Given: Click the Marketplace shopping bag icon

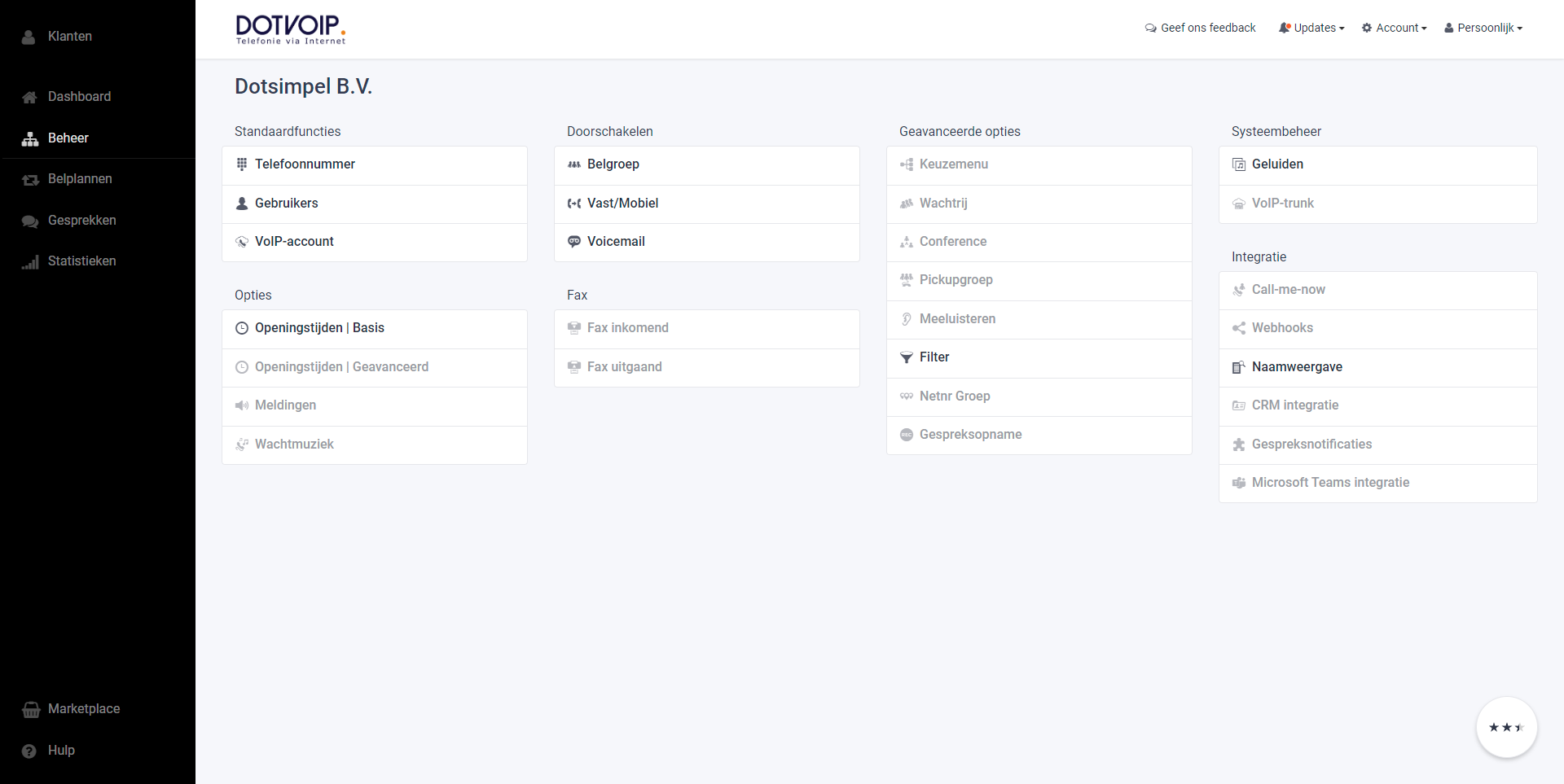Looking at the screenshot, I should point(29,709).
